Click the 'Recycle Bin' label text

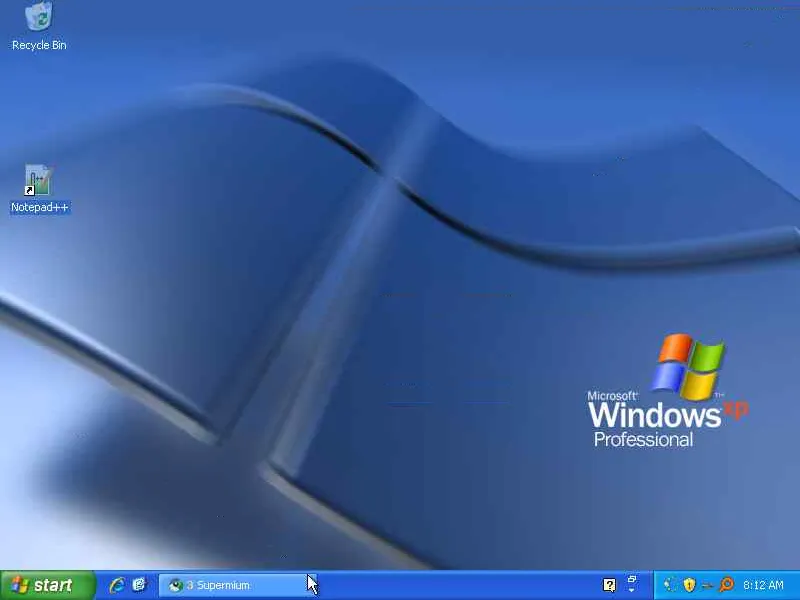coord(39,45)
